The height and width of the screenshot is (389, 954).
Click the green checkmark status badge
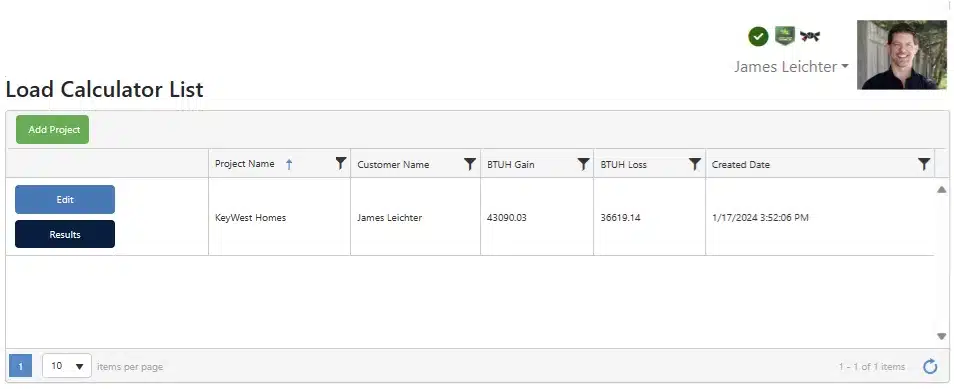click(758, 37)
